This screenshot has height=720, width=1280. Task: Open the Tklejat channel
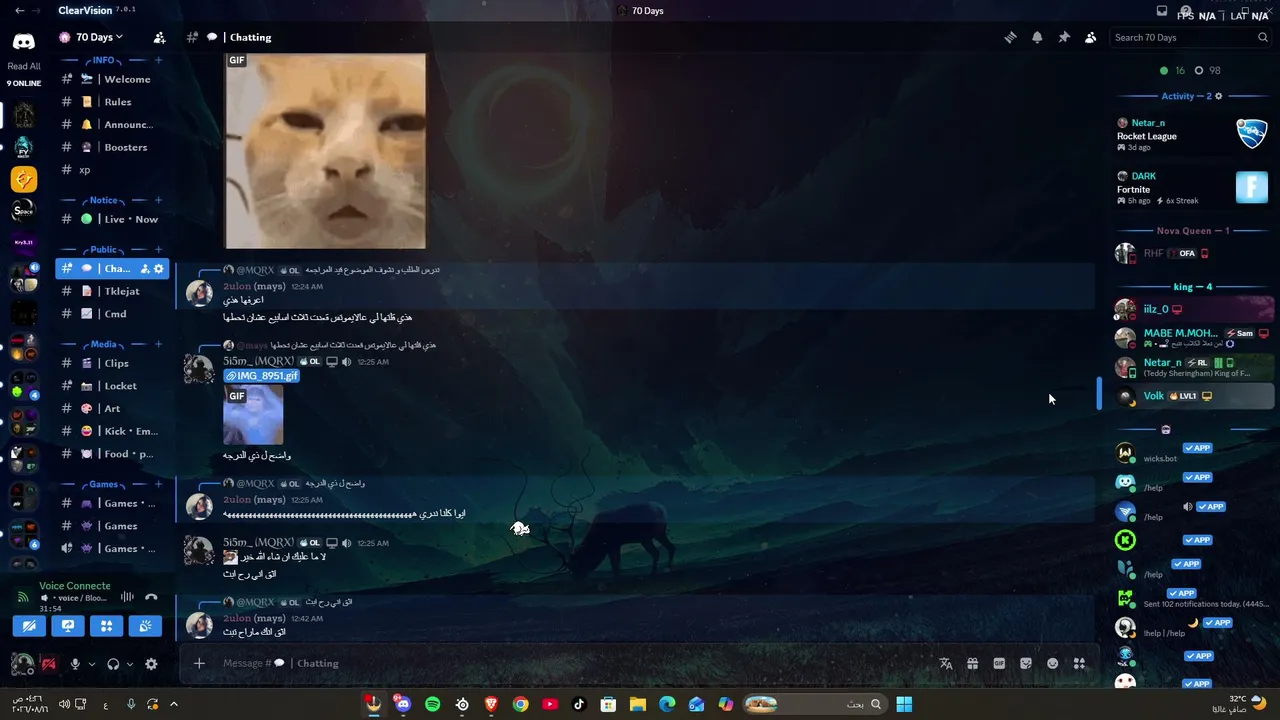112,291
